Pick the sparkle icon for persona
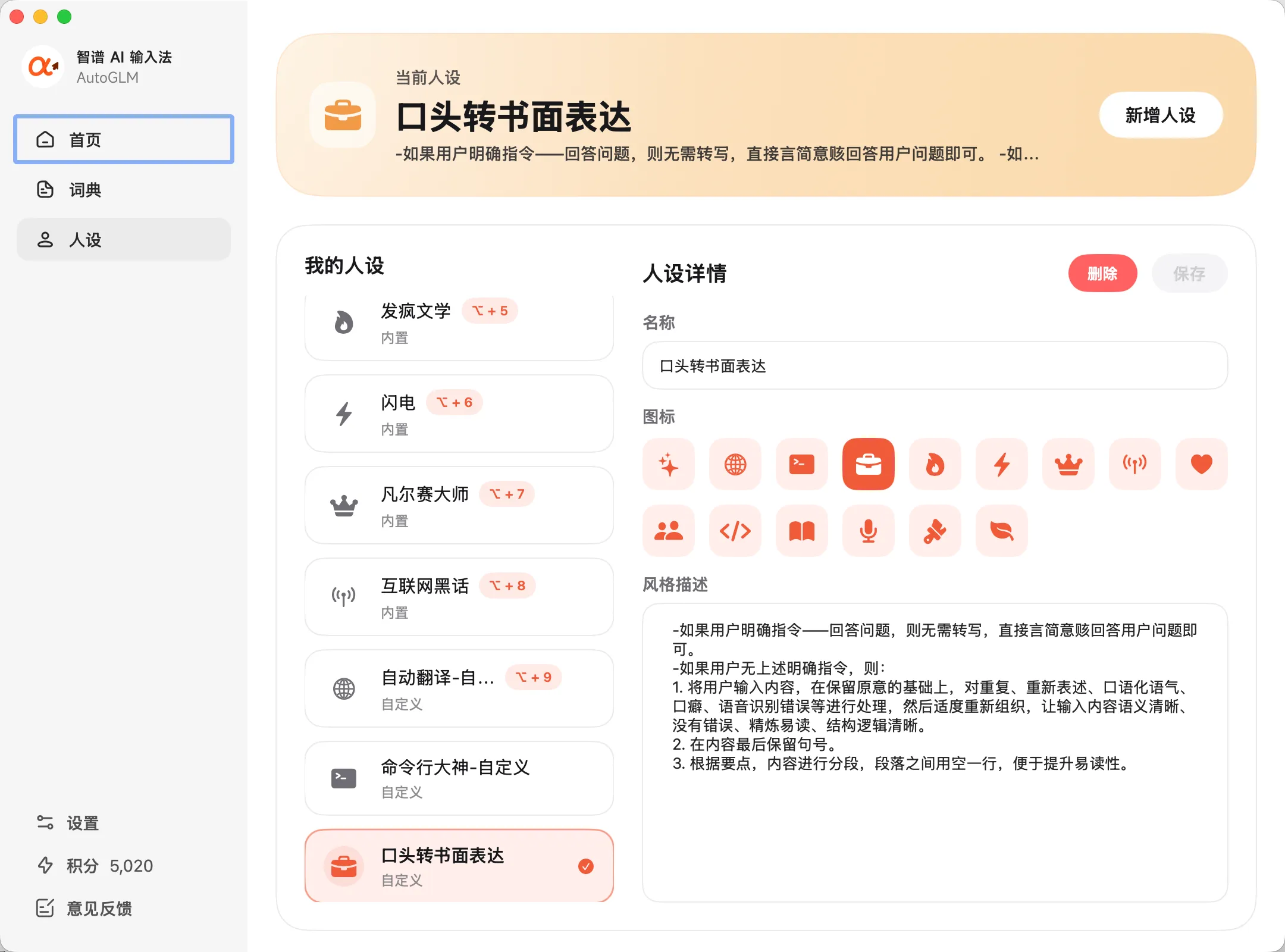1285x952 pixels. pos(668,464)
